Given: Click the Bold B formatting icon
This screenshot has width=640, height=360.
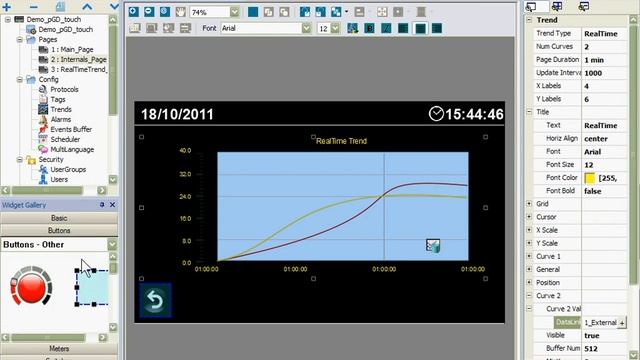Looking at the screenshot, I should coord(369,28).
